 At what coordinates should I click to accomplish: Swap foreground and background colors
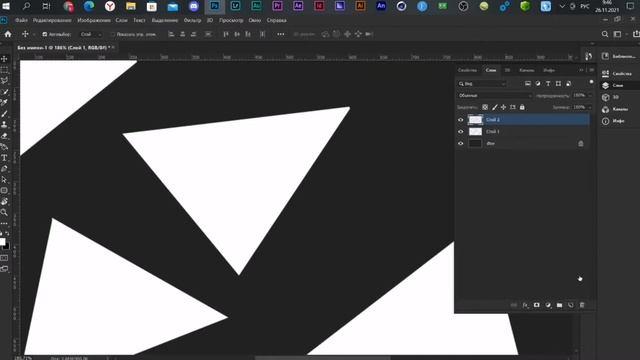tap(7, 233)
